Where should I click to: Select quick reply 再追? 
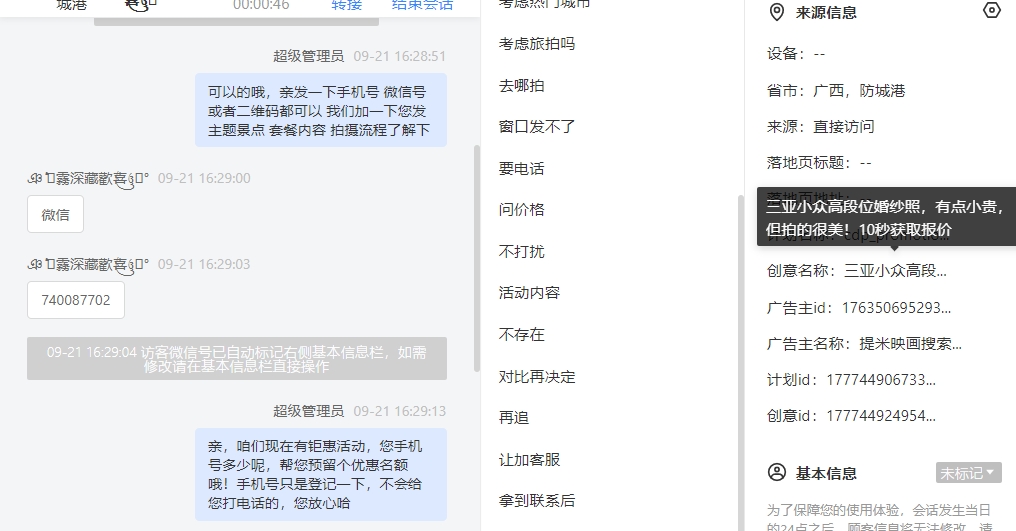pos(513,418)
